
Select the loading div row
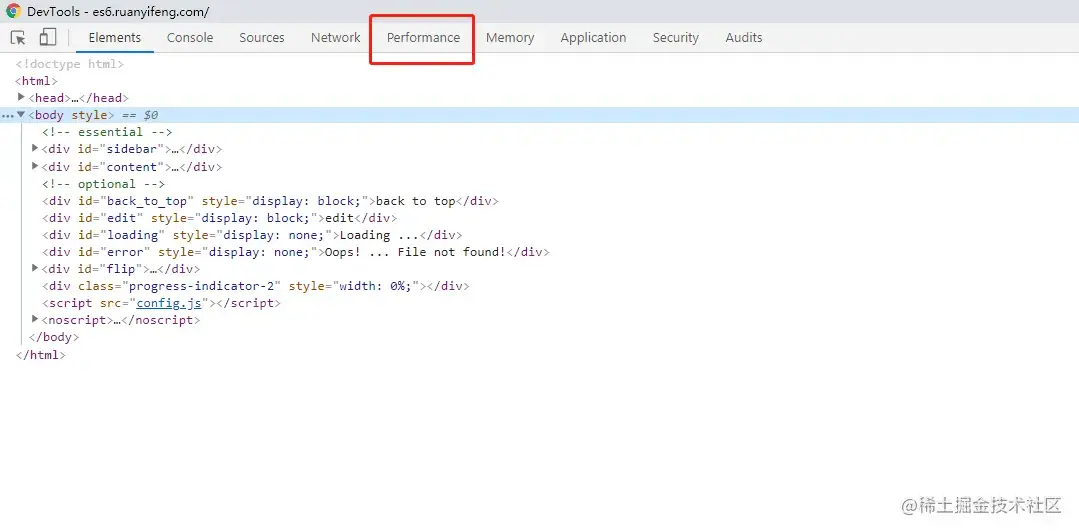coord(252,235)
